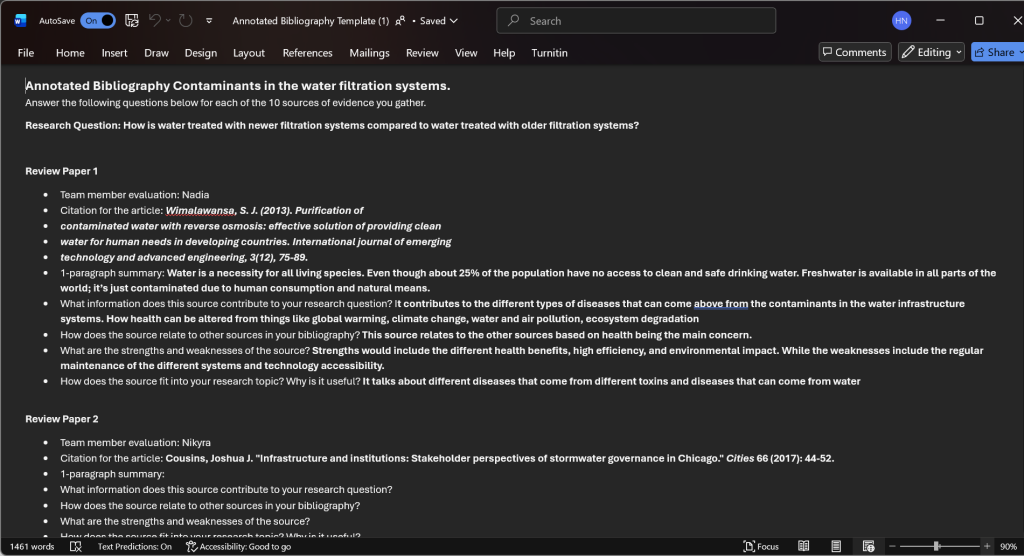
Task: Open the References ribbon tab
Action: (307, 53)
